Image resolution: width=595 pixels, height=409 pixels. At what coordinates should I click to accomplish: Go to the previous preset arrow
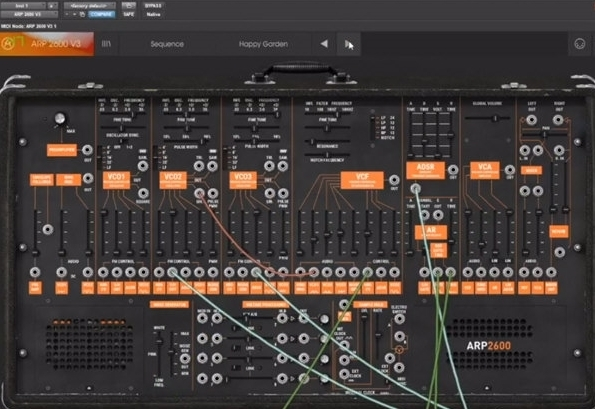pyautogui.click(x=324, y=44)
